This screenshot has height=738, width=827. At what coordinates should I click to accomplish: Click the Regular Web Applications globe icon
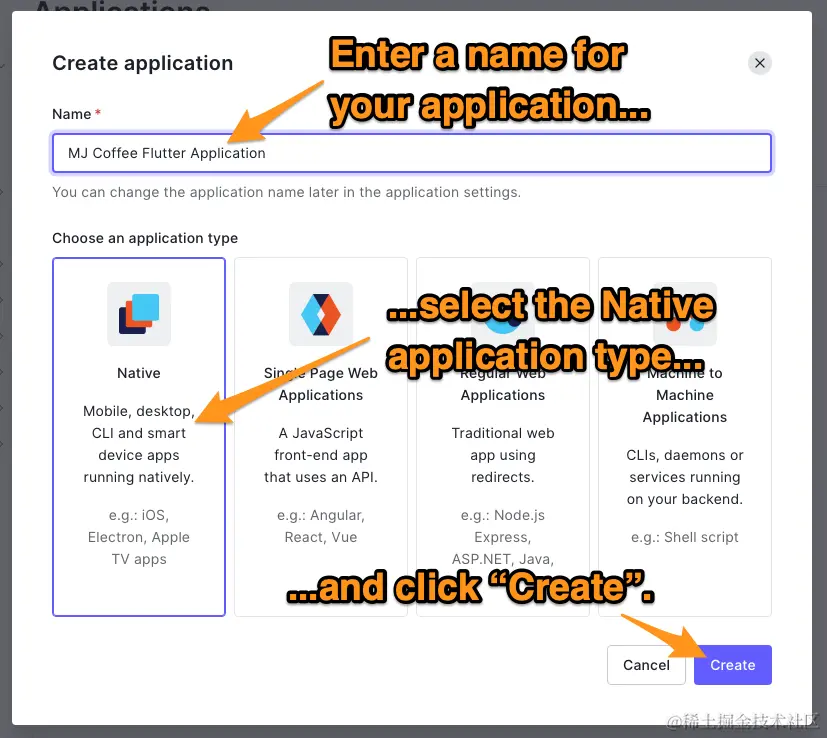502,312
